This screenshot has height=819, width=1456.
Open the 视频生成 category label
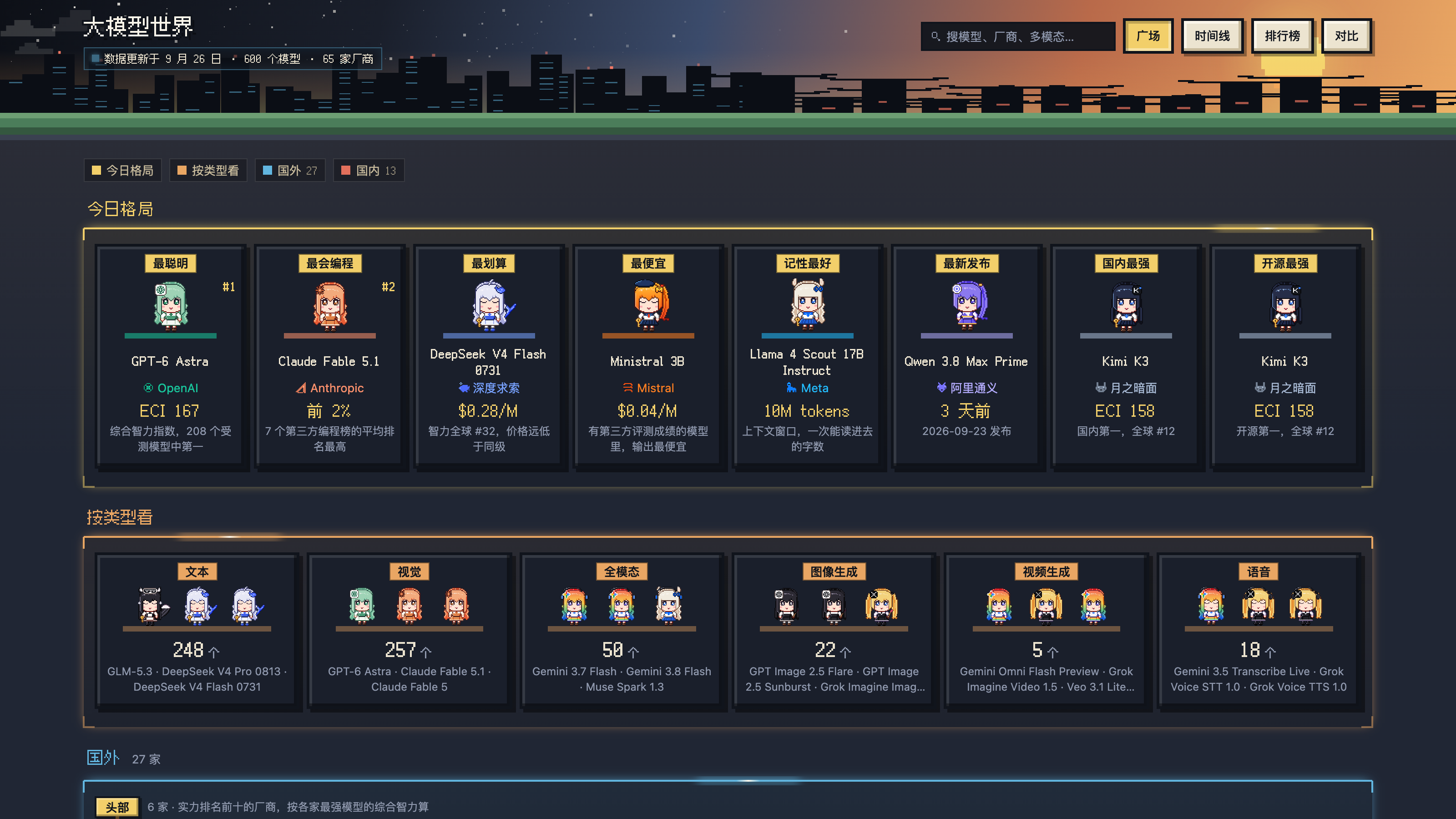1046,571
